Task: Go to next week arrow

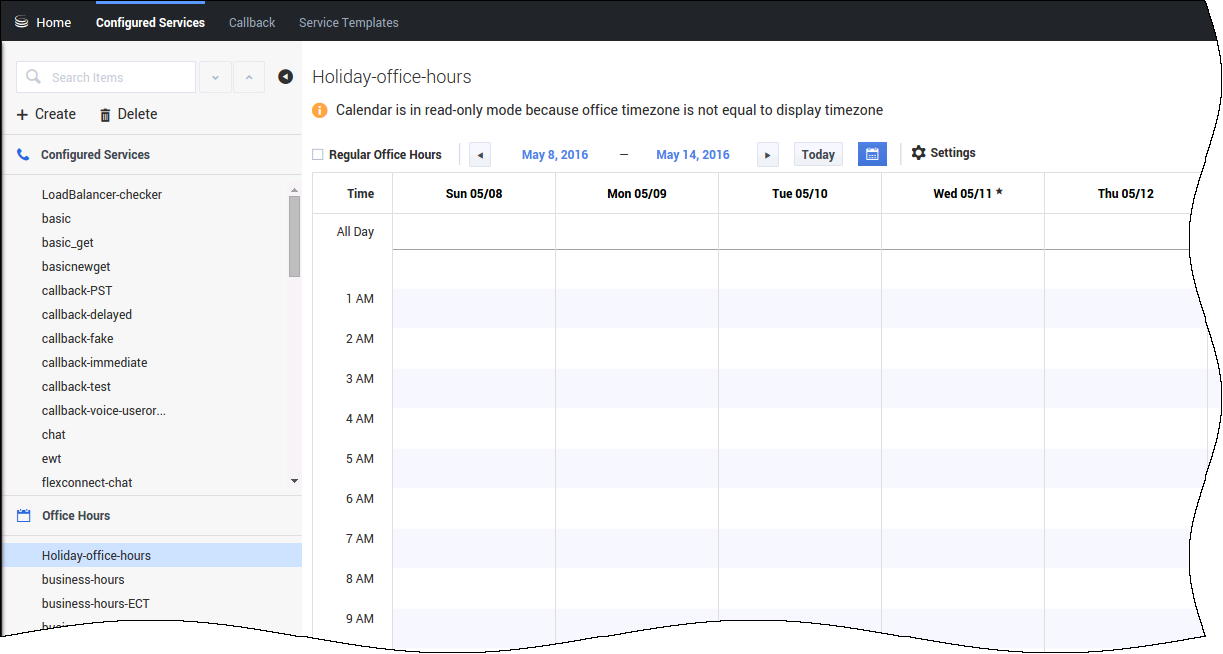Action: (767, 155)
